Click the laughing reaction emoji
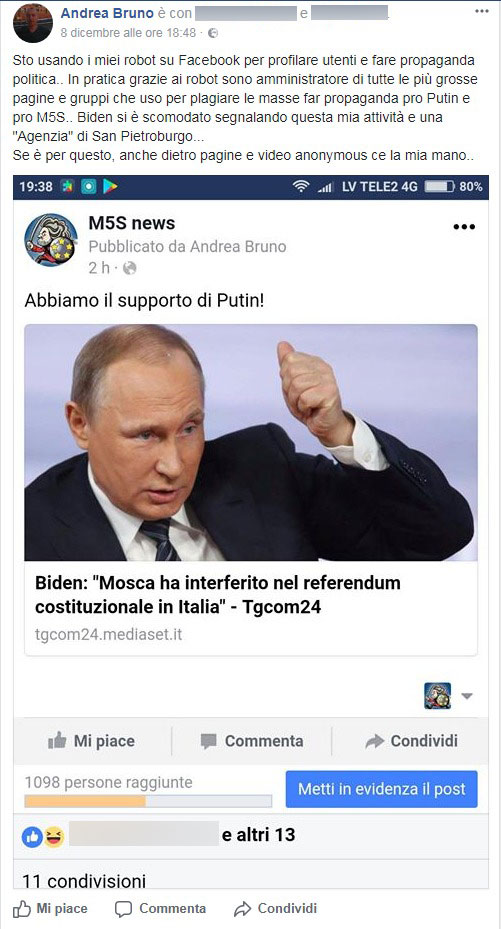 point(54,837)
